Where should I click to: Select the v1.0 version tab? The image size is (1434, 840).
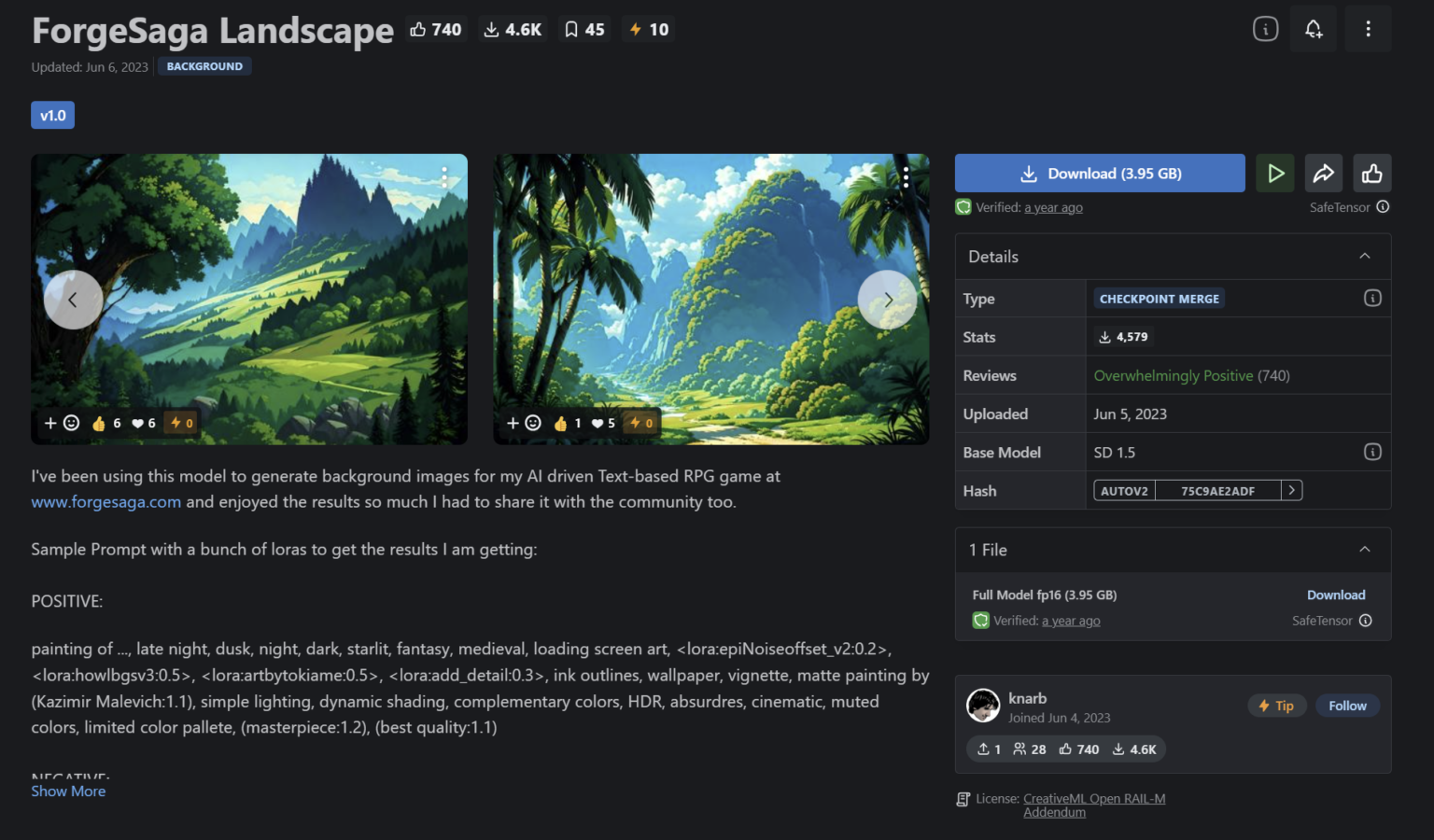(52, 115)
